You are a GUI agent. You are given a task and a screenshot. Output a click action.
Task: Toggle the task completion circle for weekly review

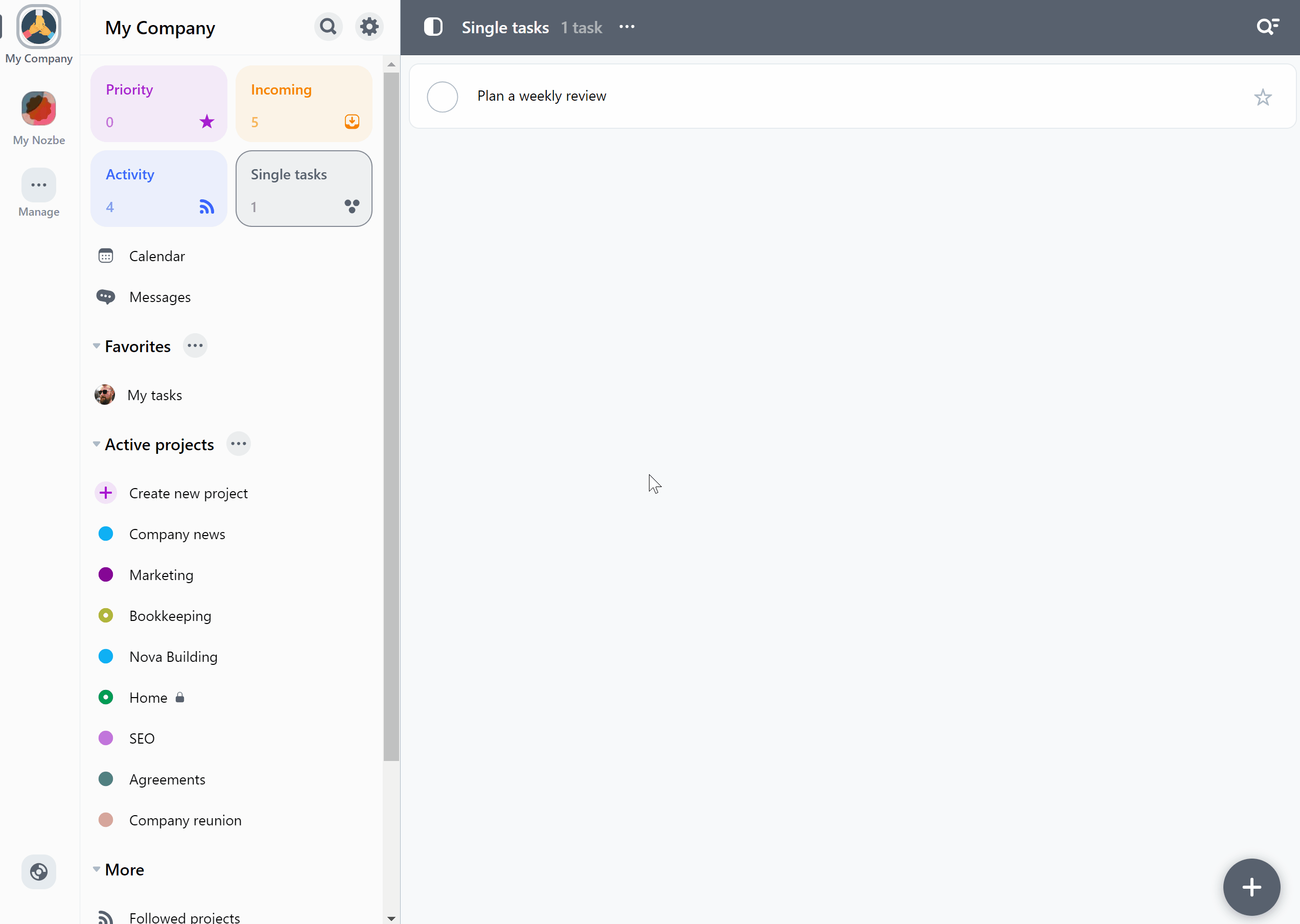coord(442,96)
